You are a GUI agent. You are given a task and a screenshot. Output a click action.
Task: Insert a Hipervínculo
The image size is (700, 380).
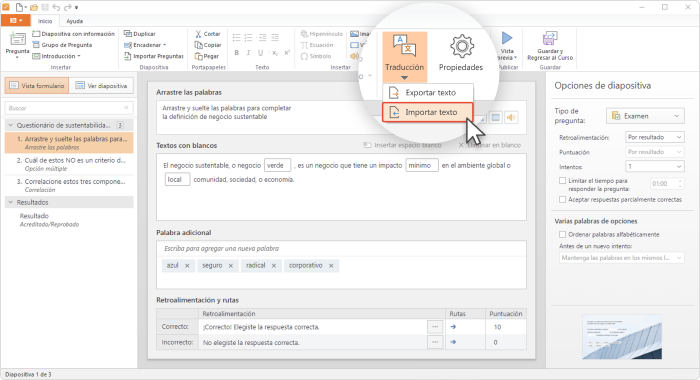(x=322, y=34)
